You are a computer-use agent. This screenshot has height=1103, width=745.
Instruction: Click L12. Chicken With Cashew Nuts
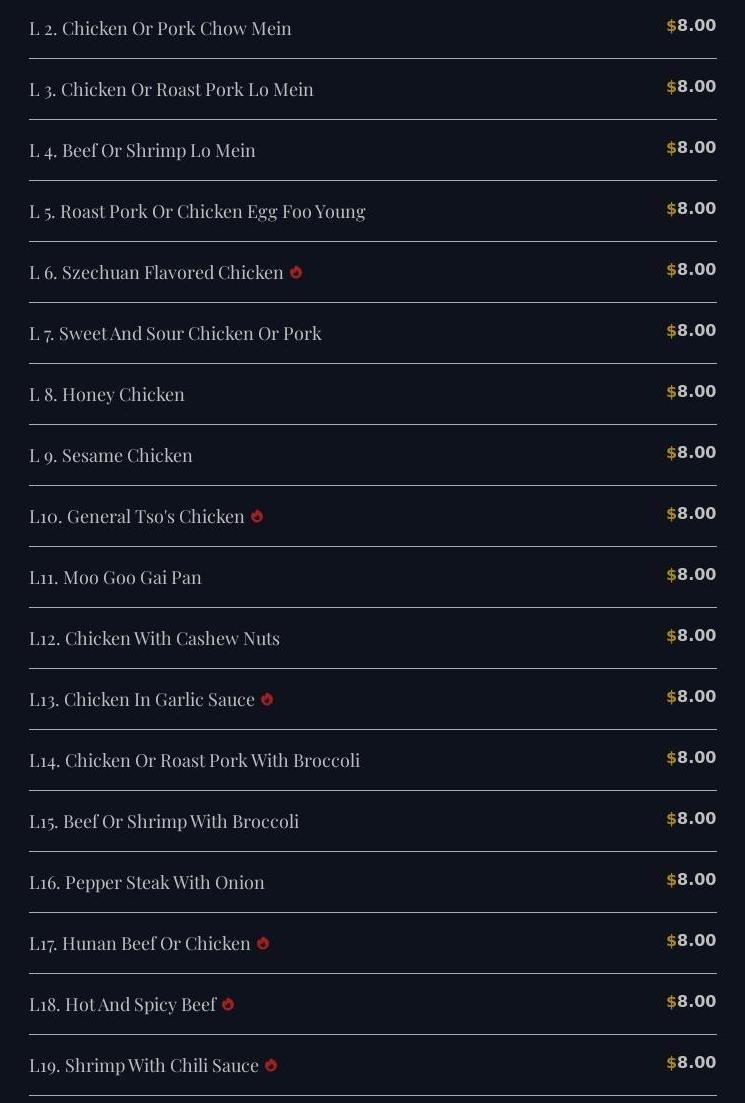point(154,639)
